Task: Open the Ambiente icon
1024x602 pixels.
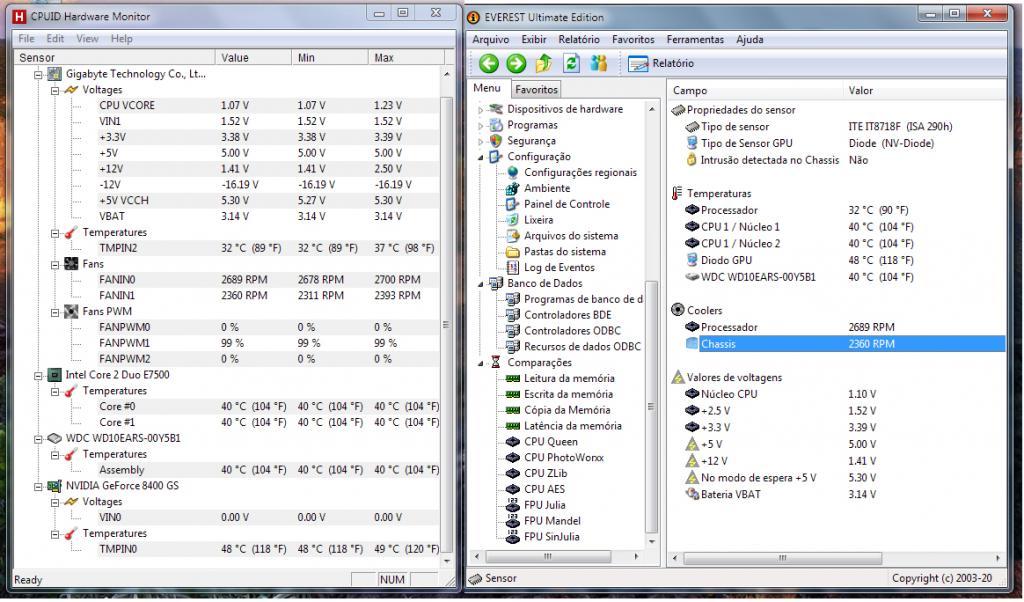Action: coord(513,188)
